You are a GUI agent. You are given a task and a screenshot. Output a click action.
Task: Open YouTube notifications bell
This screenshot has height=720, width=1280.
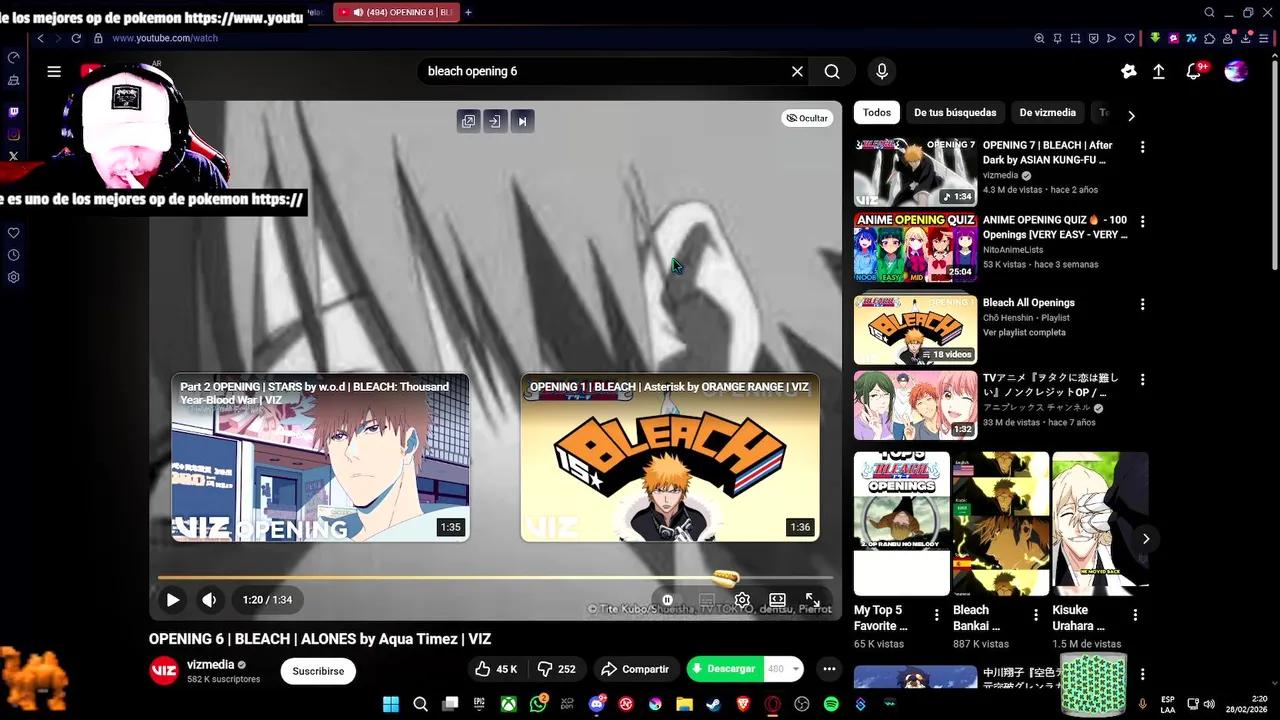click(x=1193, y=71)
